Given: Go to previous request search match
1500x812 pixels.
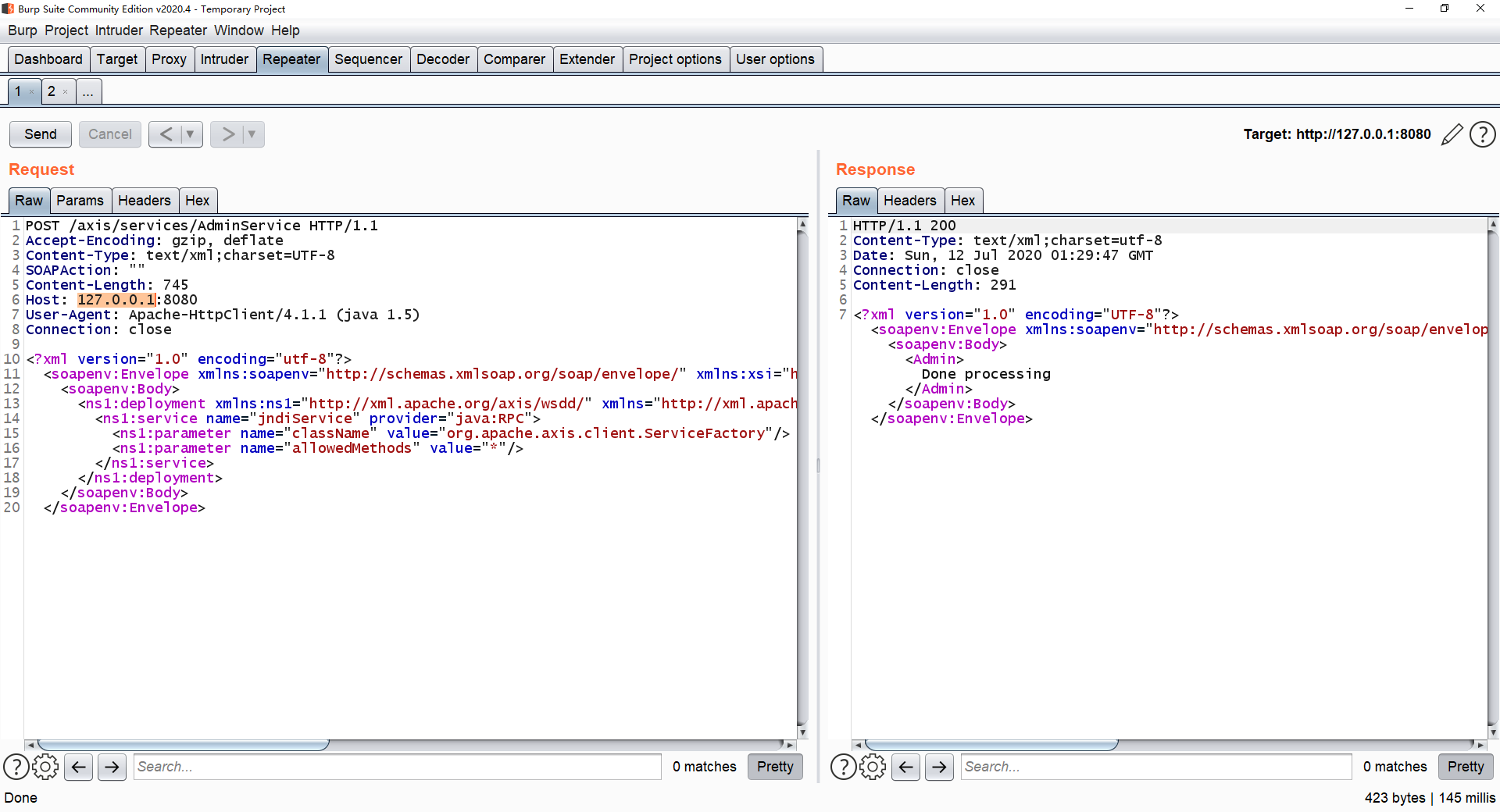Looking at the screenshot, I should [x=79, y=767].
